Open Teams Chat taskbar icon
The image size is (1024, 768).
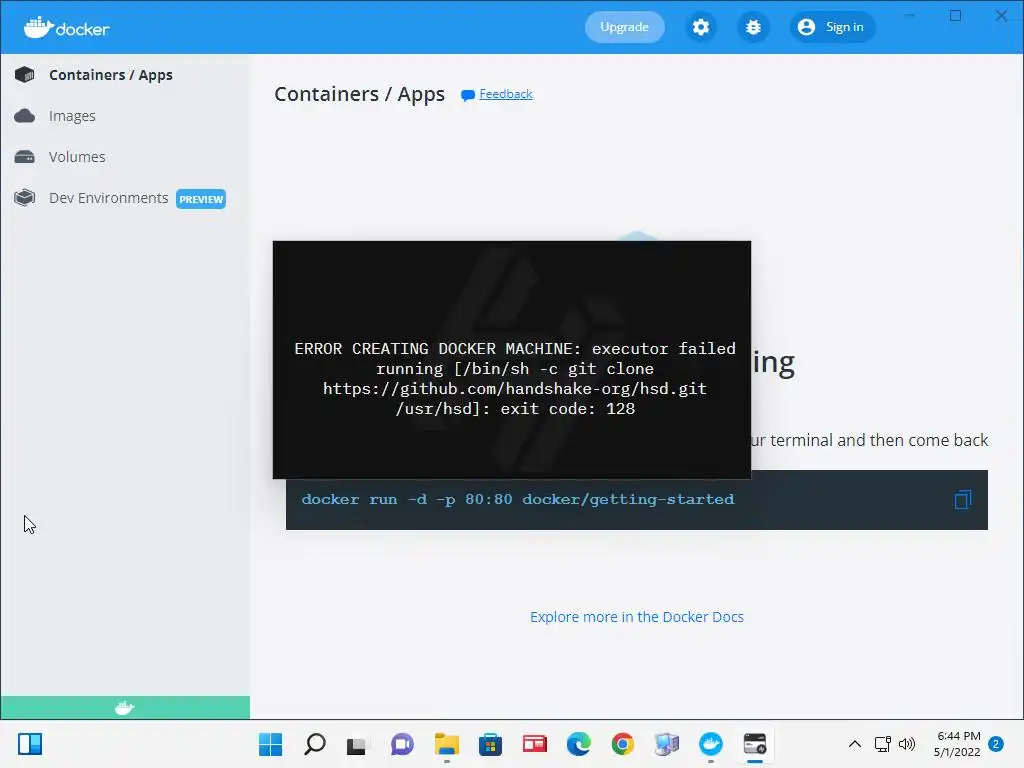coord(402,744)
